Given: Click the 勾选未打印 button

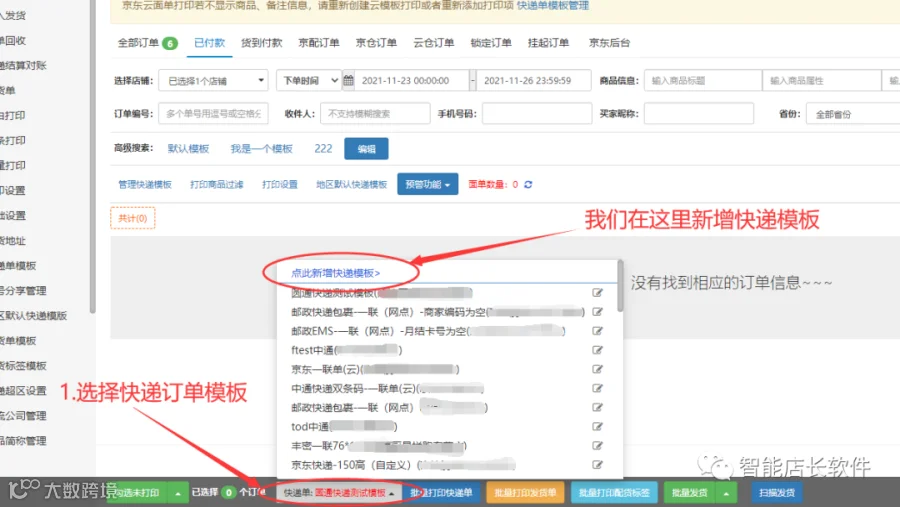Looking at the screenshot, I should coord(138,493).
